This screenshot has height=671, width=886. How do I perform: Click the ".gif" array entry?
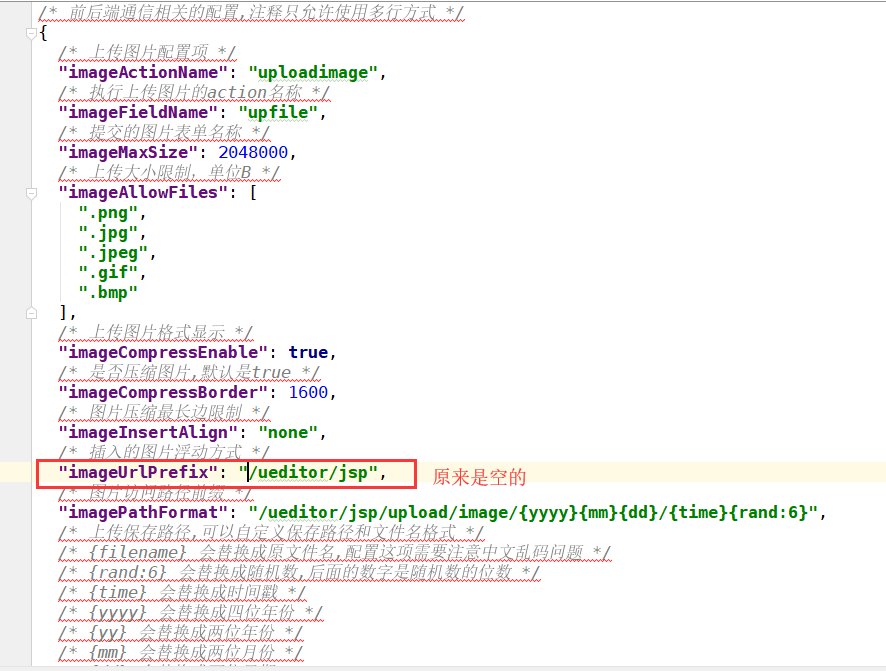pos(108,273)
